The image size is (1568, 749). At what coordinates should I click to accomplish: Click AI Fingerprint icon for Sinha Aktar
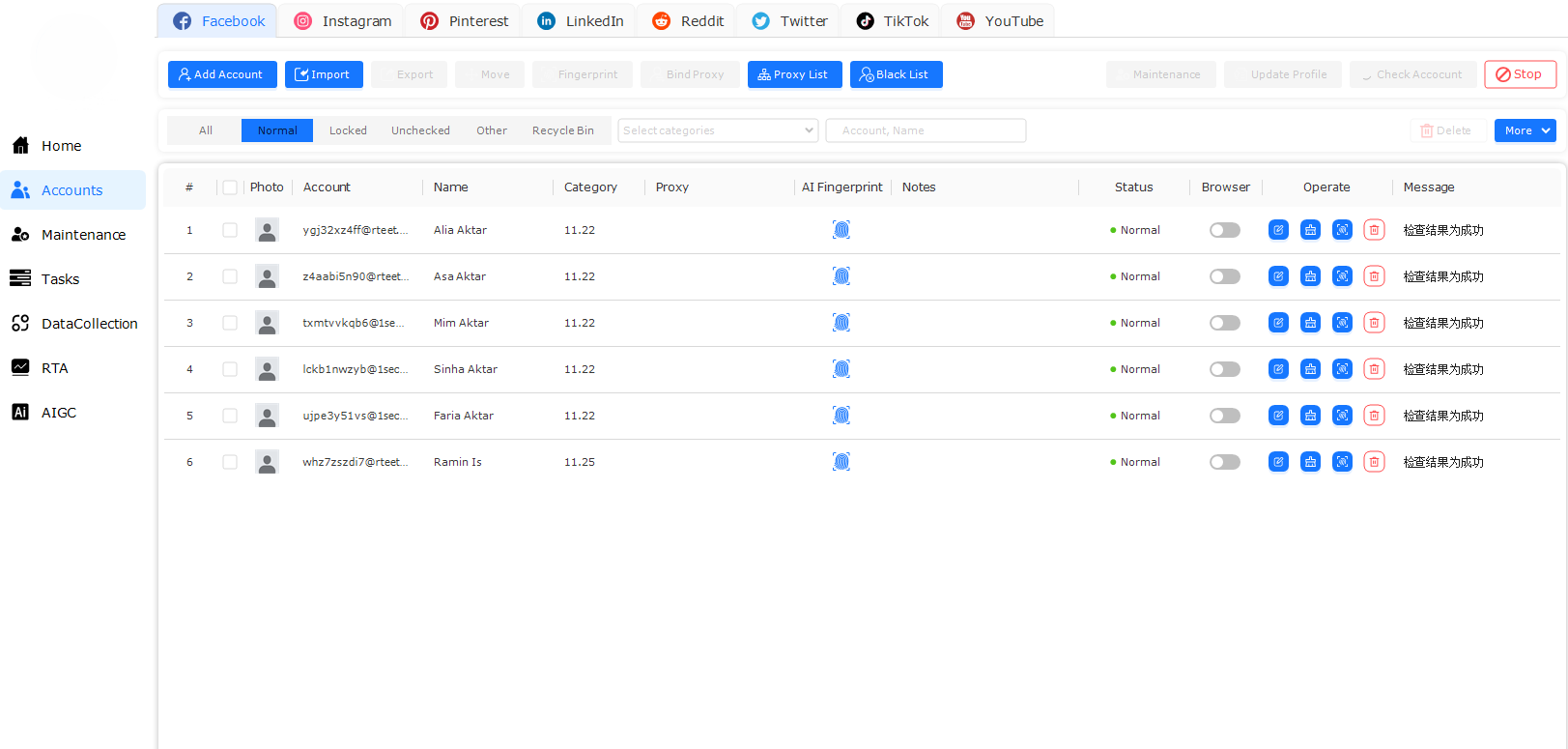841,369
